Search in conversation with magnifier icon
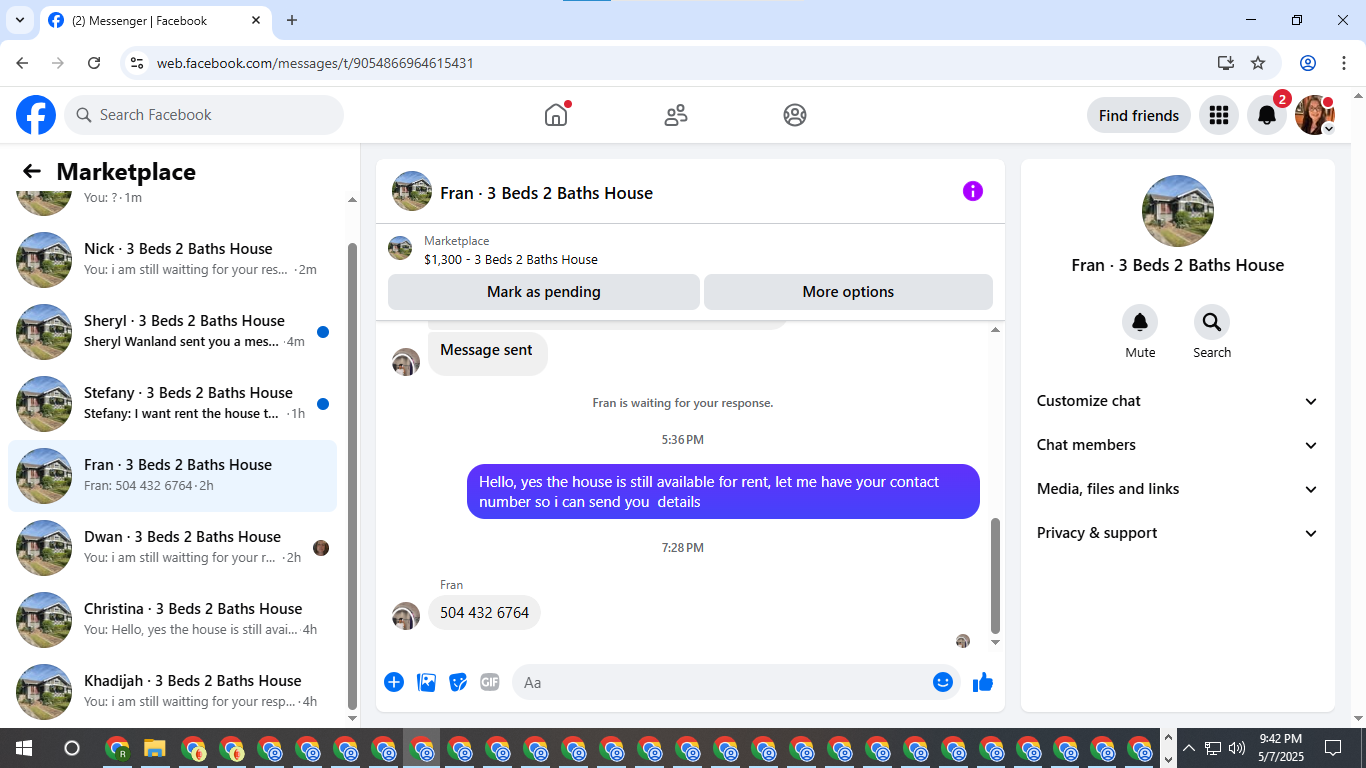Image resolution: width=1366 pixels, height=768 pixels. [1212, 322]
